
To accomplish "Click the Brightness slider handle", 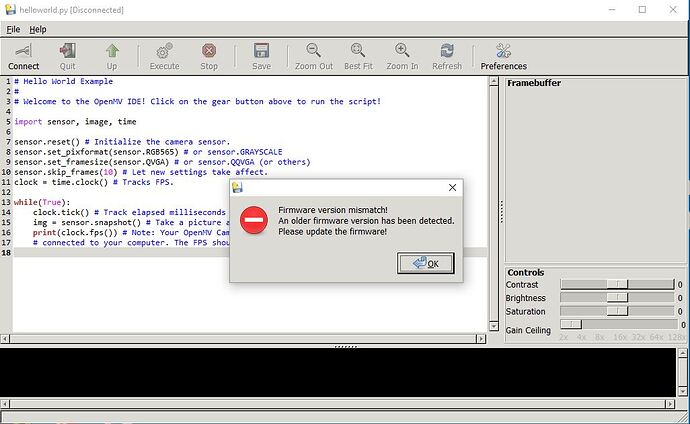I will click(x=617, y=298).
